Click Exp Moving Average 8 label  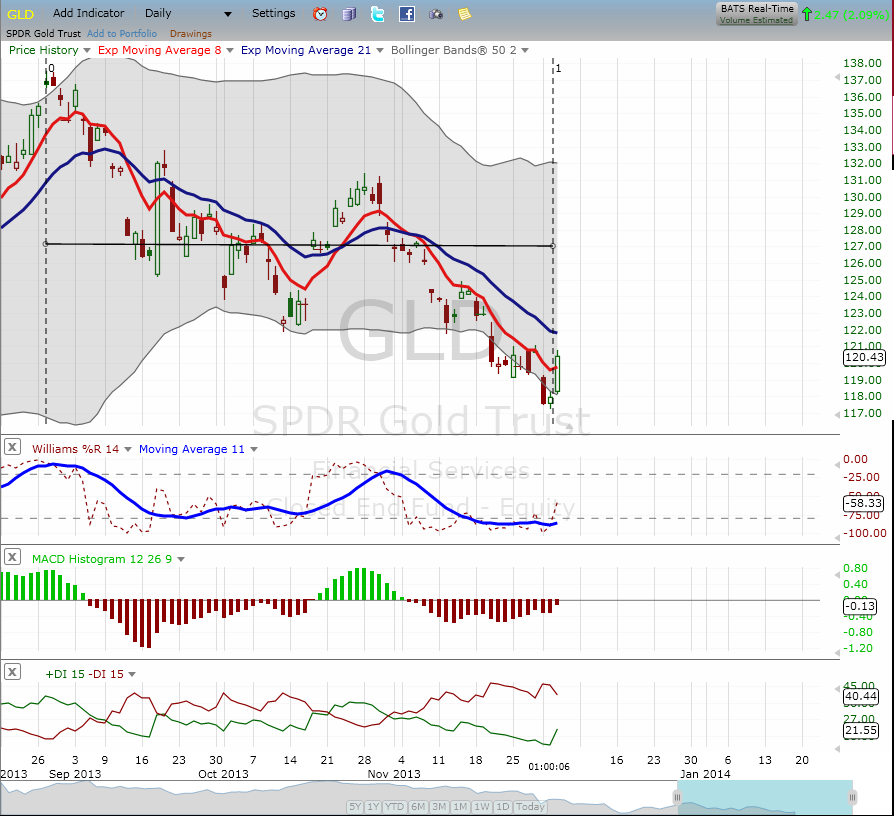tap(160, 50)
